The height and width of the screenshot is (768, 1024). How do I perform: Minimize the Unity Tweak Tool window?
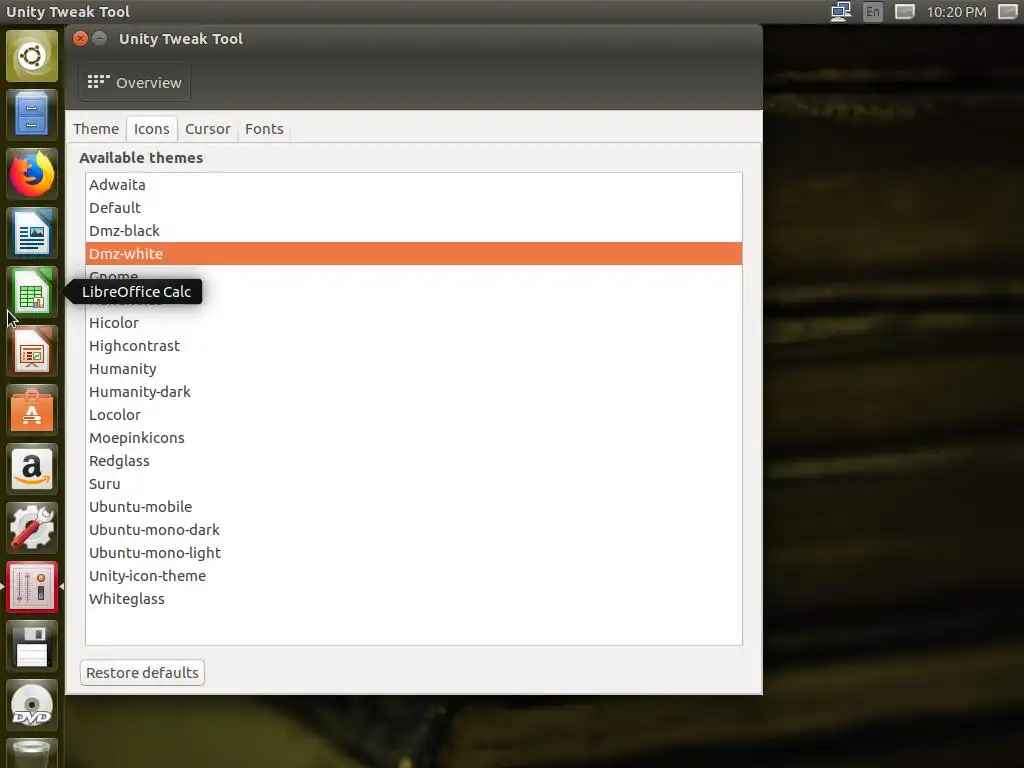click(100, 39)
